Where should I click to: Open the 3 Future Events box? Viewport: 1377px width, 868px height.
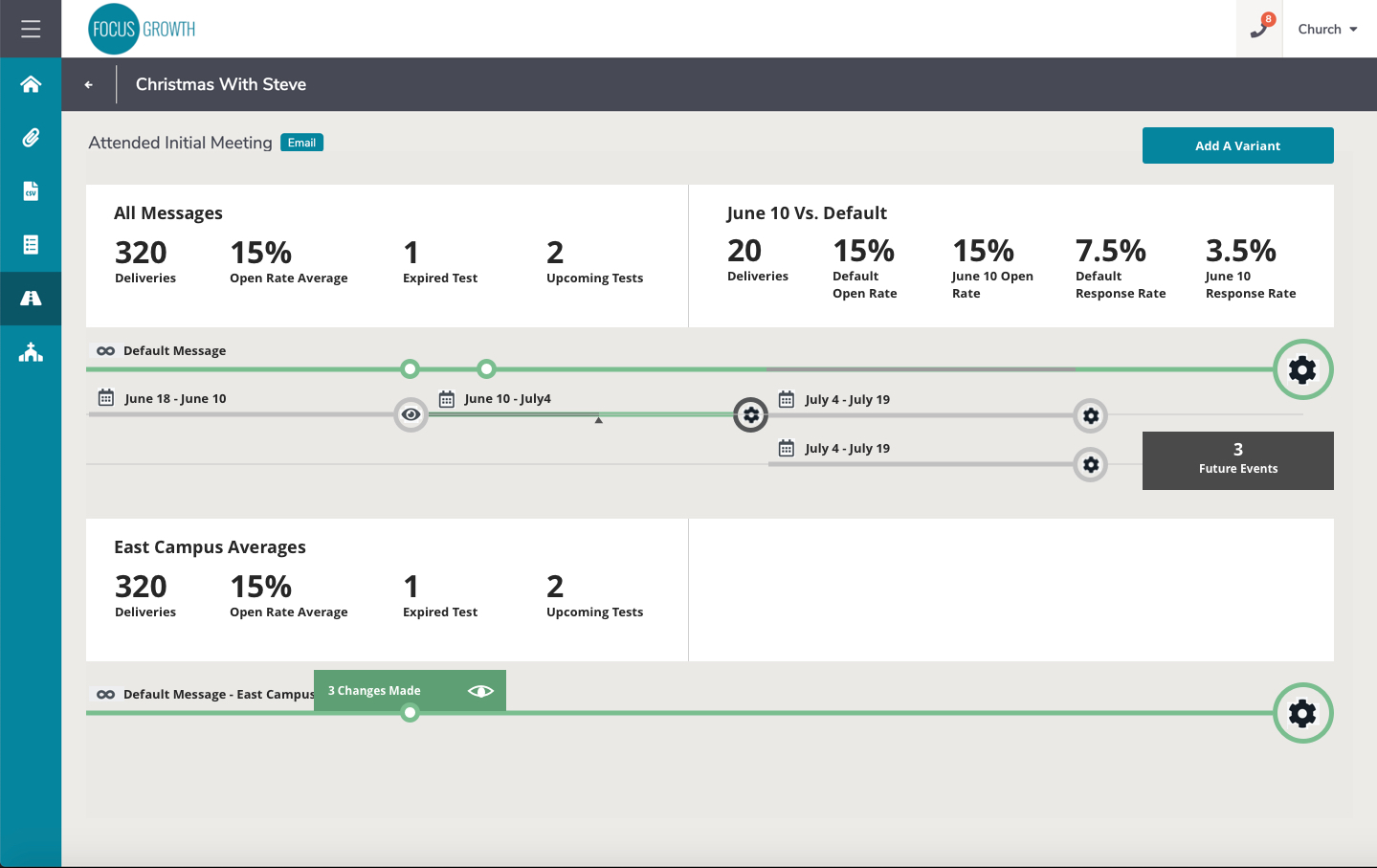[x=1237, y=460]
